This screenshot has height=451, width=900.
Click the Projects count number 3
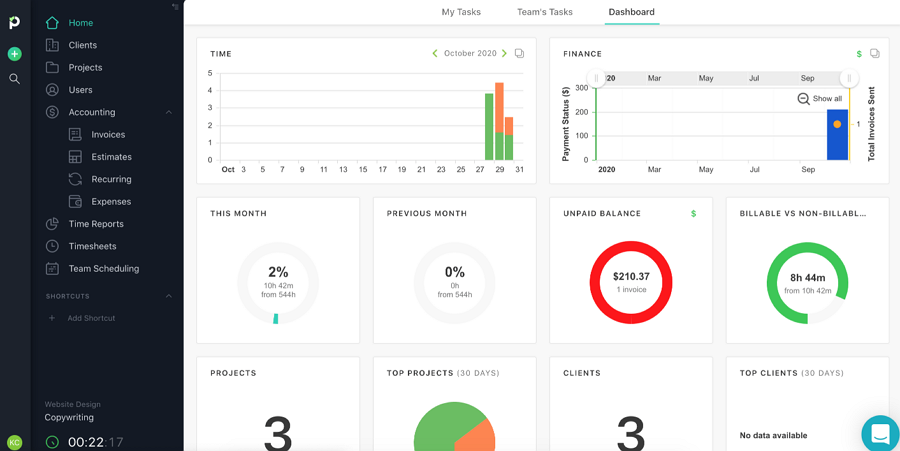click(x=278, y=433)
